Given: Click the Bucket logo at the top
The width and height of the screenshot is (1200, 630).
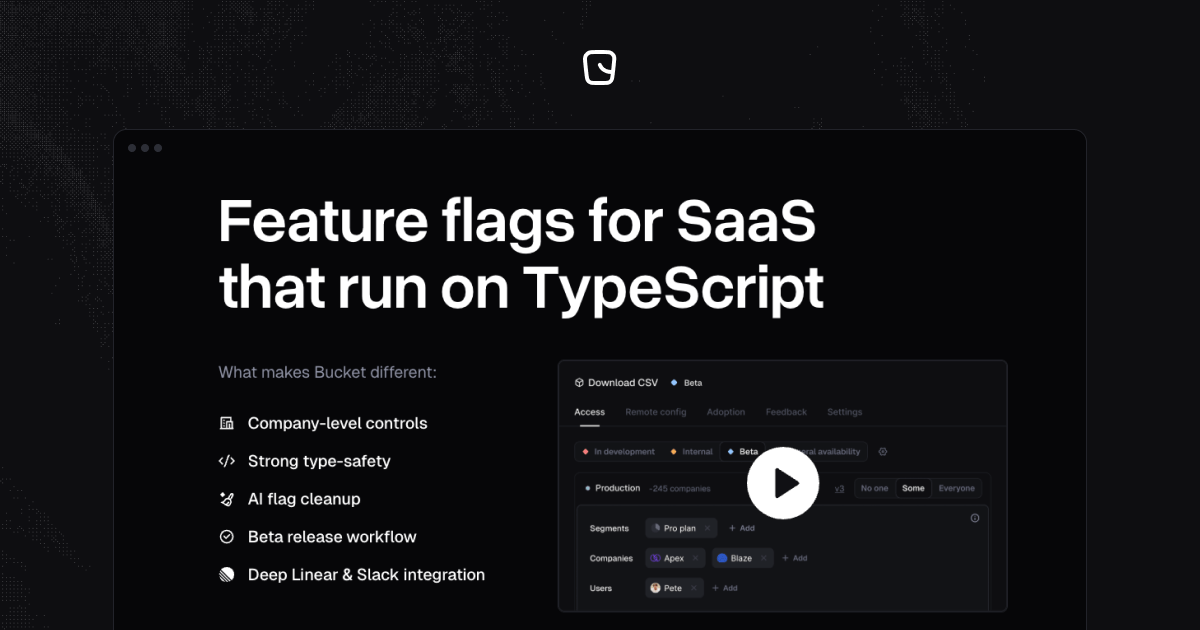Looking at the screenshot, I should pos(599,68).
